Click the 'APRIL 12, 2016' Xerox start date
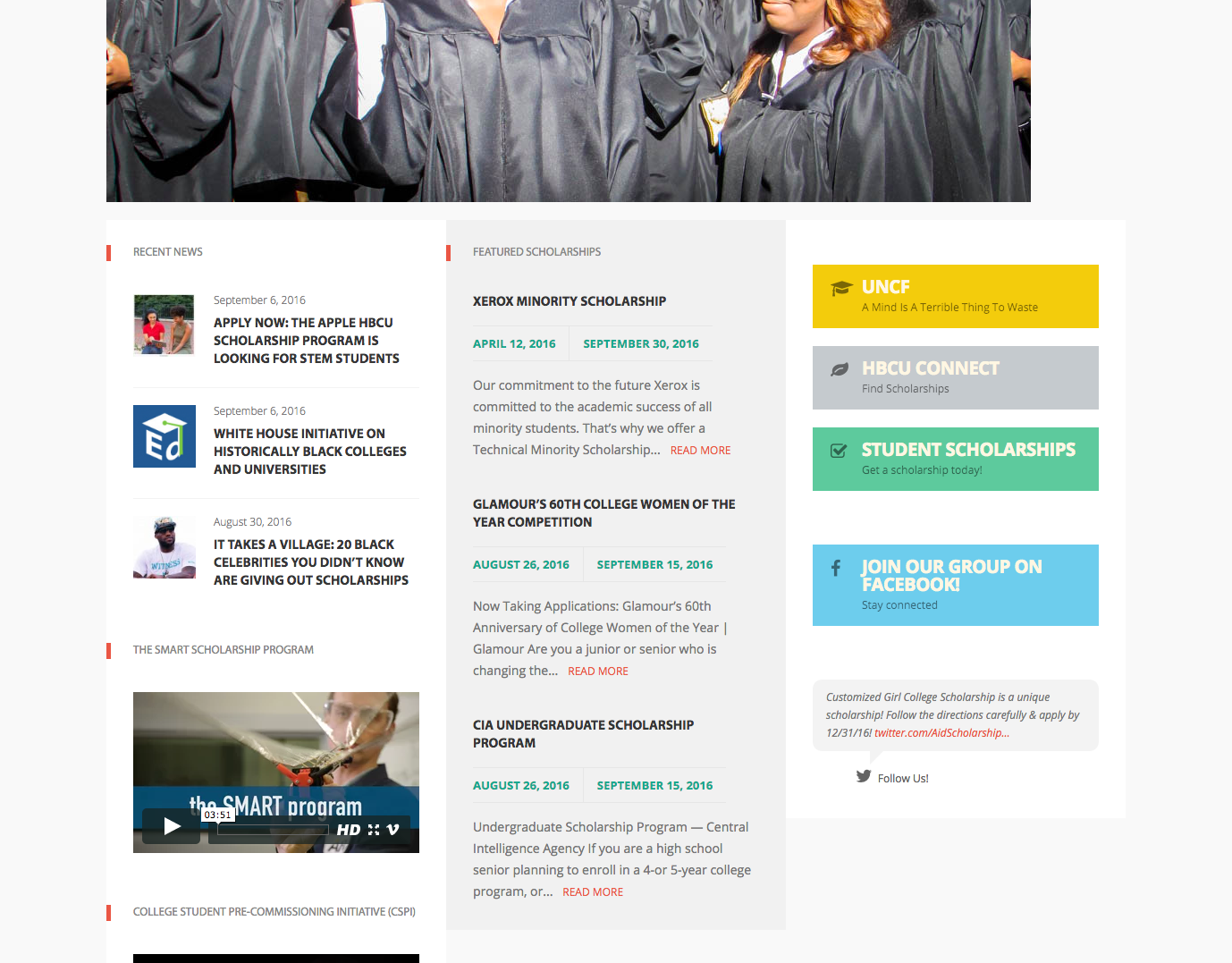Viewport: 1232px width, 963px height. [x=514, y=344]
